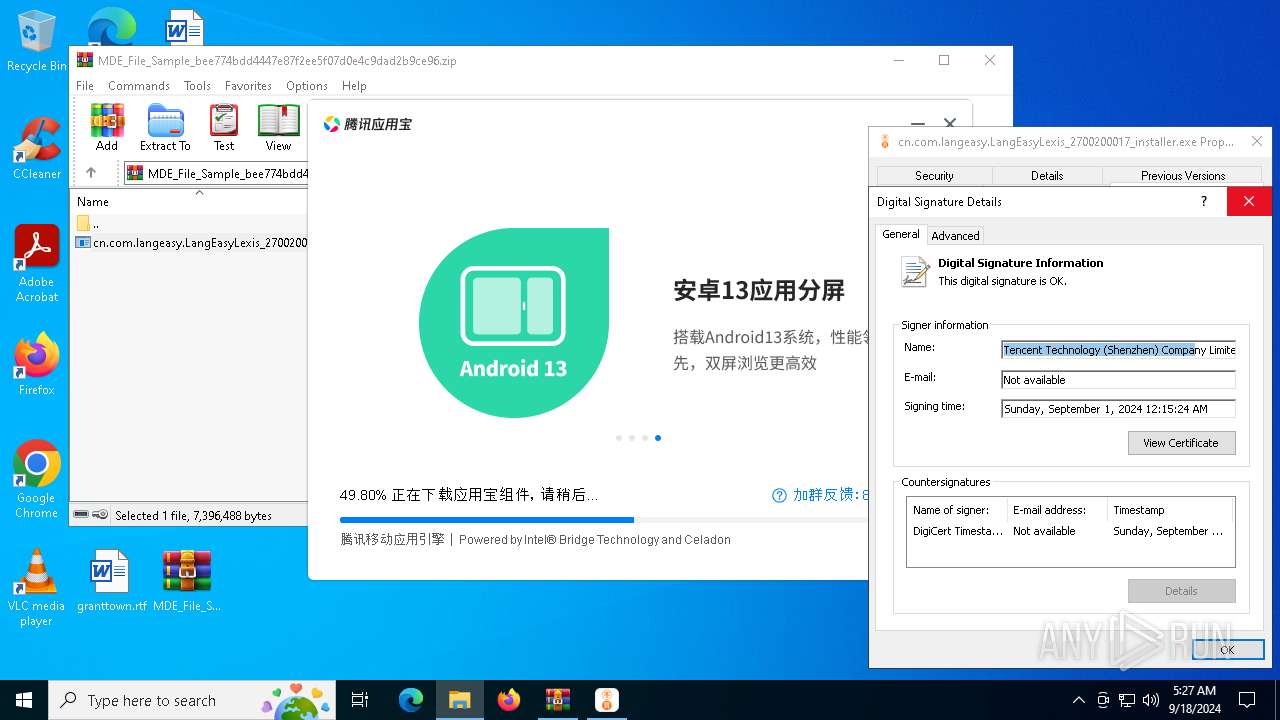The width and height of the screenshot is (1280, 720).
Task: Click the Test archive icon
Action: click(224, 127)
